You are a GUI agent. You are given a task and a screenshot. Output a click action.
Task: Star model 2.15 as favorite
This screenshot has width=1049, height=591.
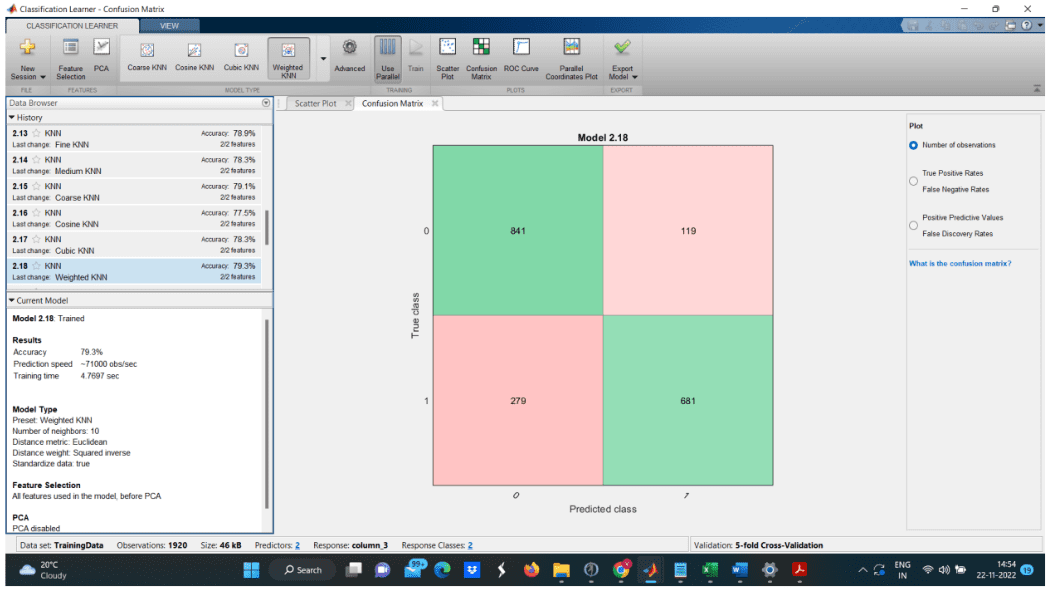pyautogui.click(x=36, y=186)
